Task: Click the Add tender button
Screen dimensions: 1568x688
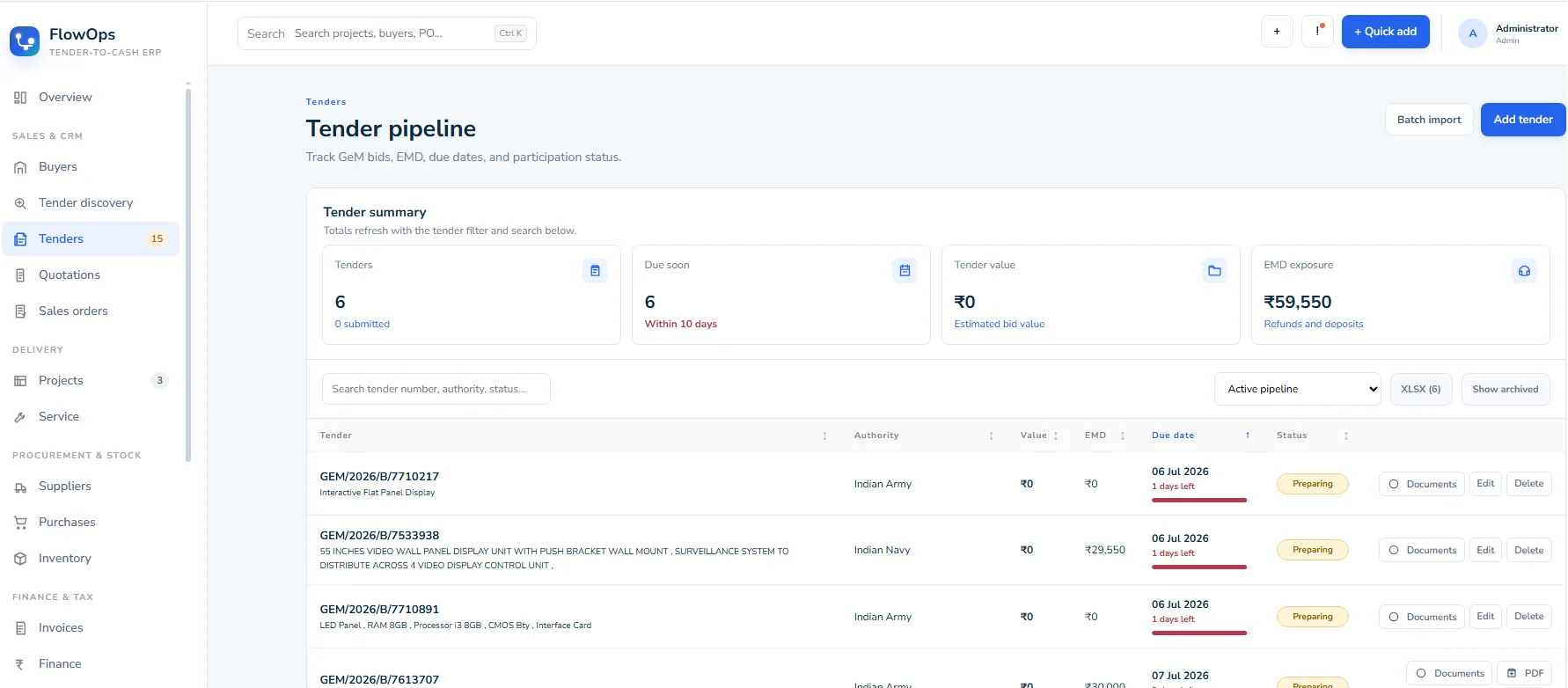Action: pos(1523,120)
